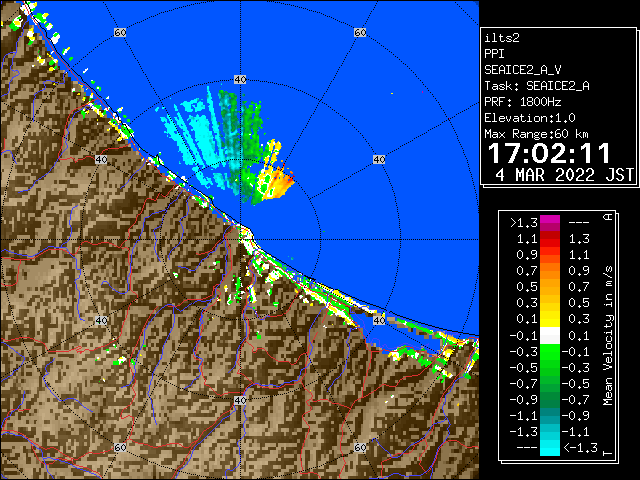Click the '4 MAR 2022 JST' date
The image size is (640, 480).
point(564,175)
